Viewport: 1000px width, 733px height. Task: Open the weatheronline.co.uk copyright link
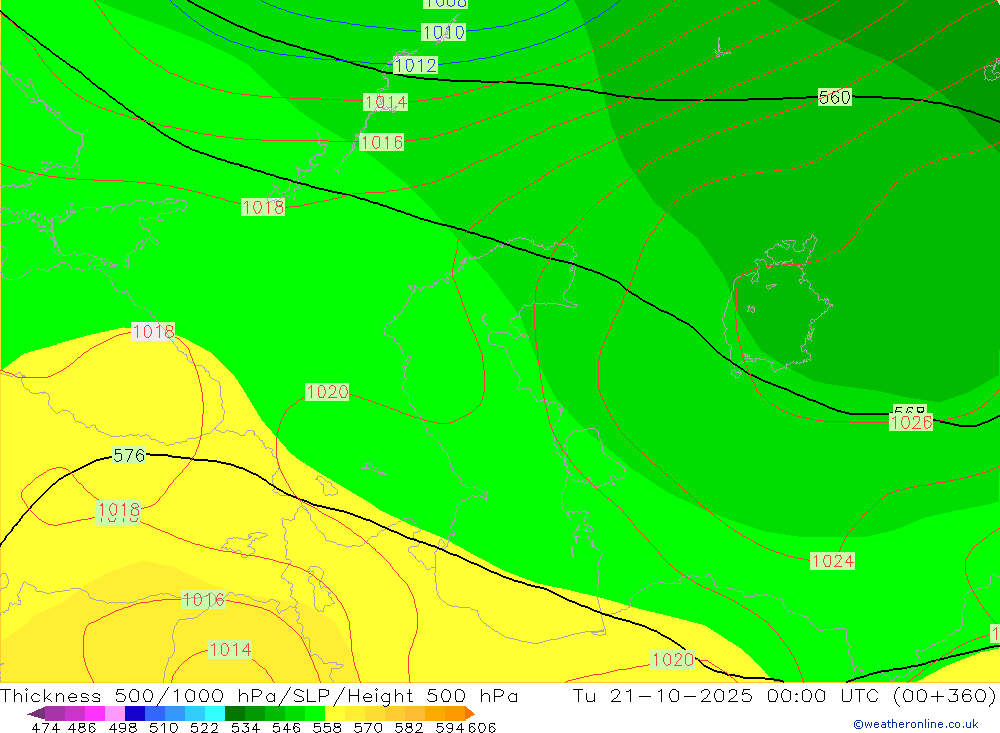tap(915, 724)
